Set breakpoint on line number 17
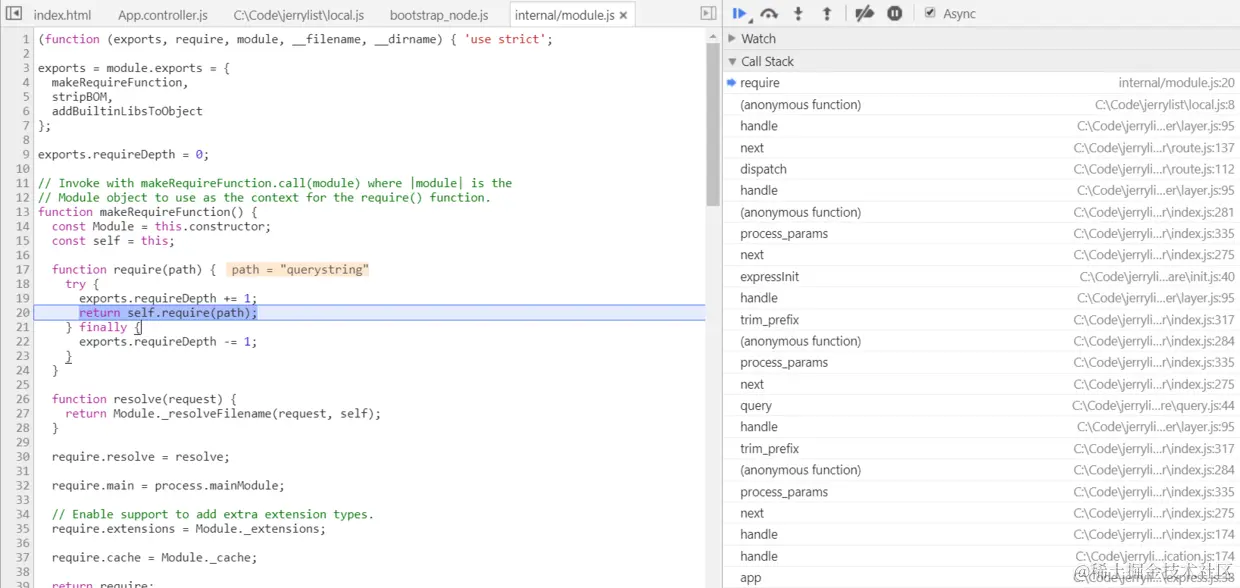Screen dimensions: 1240x588 (x=23, y=270)
